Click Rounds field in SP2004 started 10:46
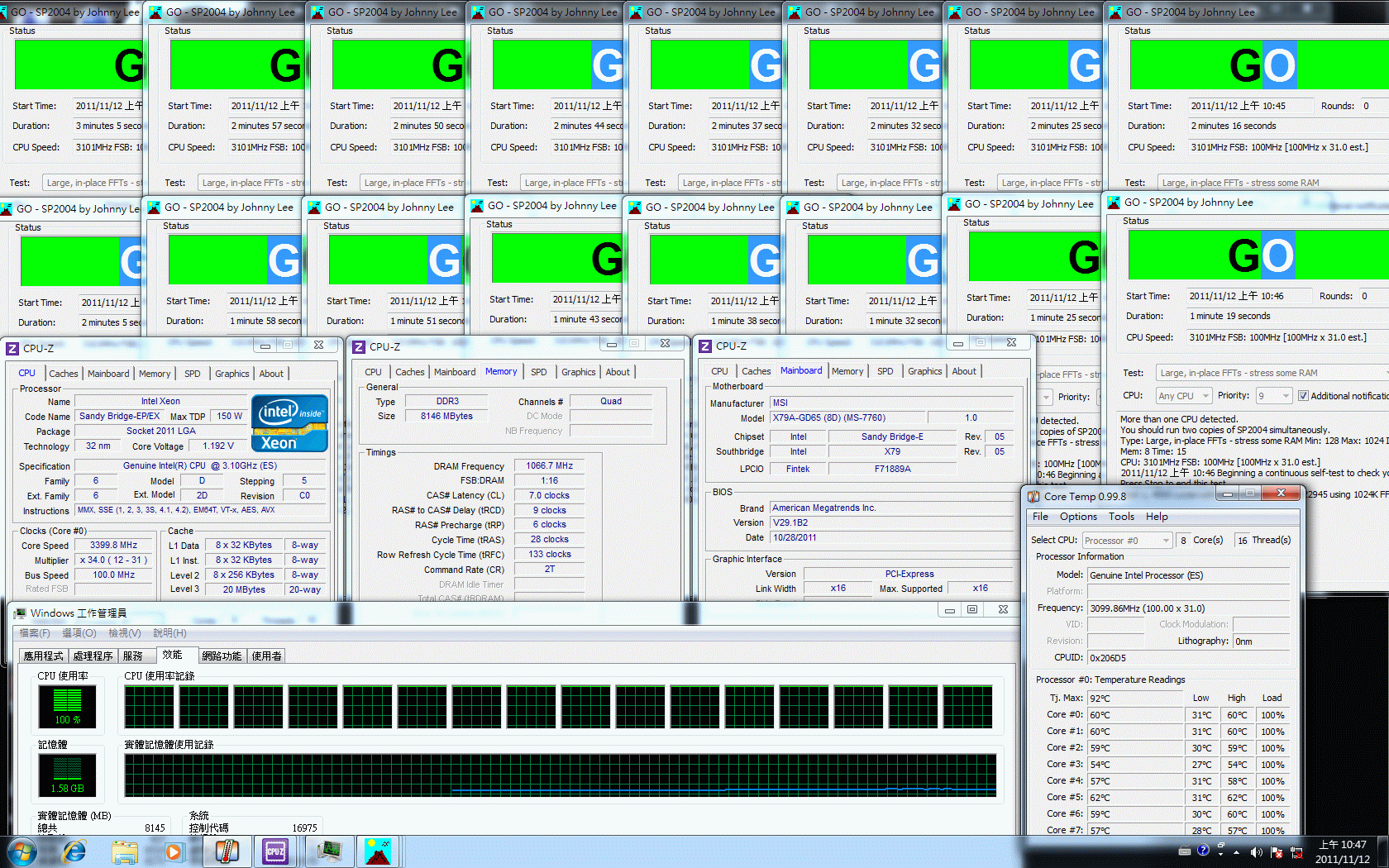 click(x=1374, y=296)
